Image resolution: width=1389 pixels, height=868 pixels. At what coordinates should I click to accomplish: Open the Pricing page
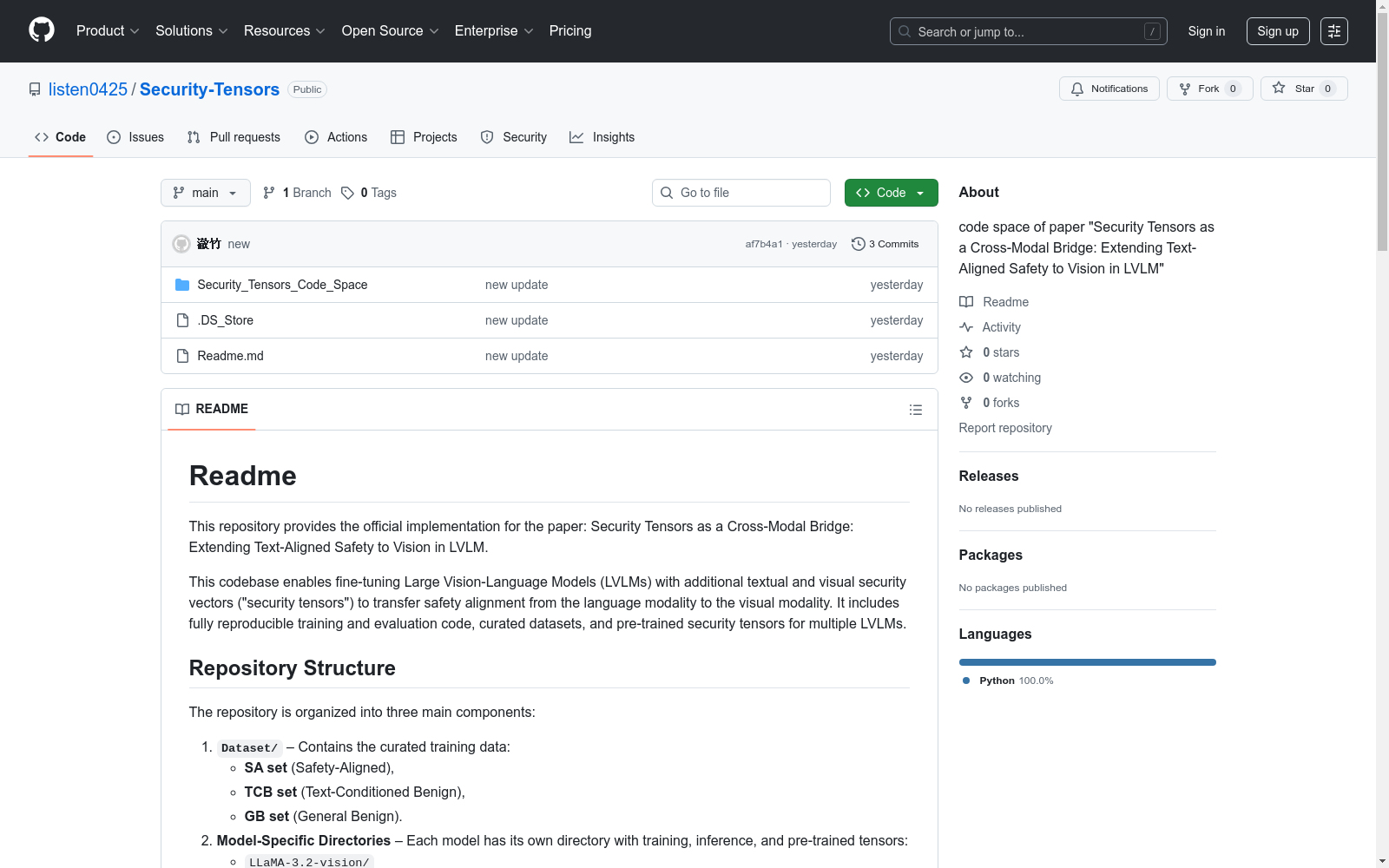[570, 30]
